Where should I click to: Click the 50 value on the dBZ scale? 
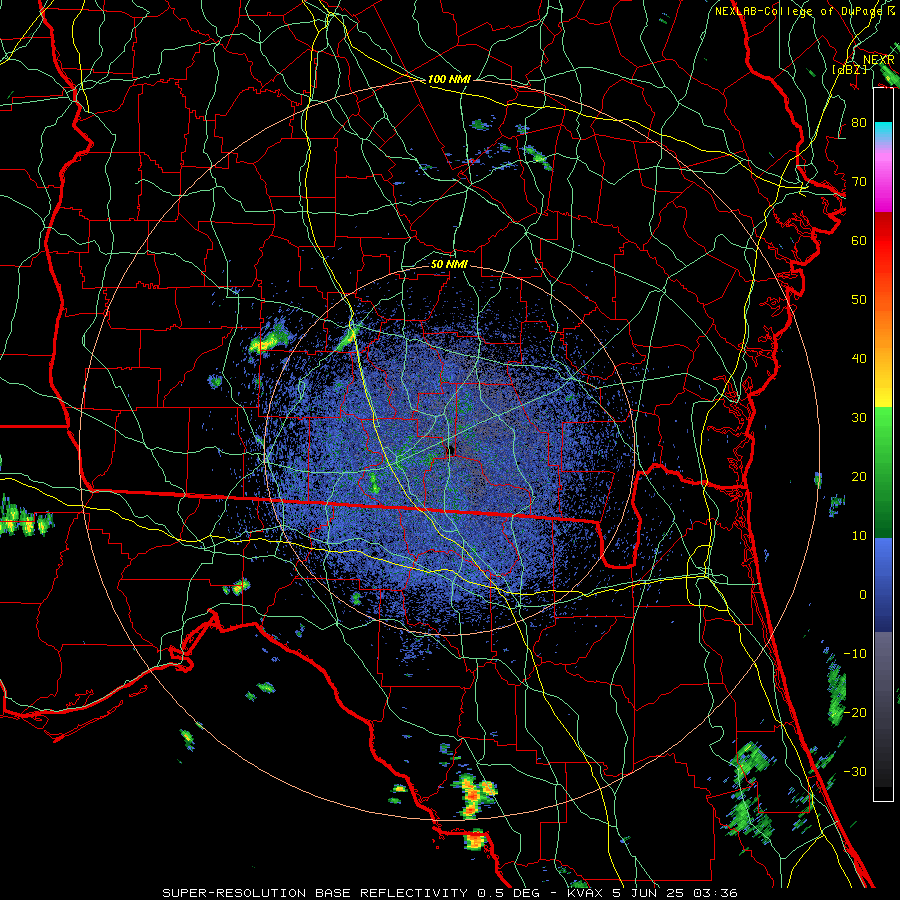(859, 300)
